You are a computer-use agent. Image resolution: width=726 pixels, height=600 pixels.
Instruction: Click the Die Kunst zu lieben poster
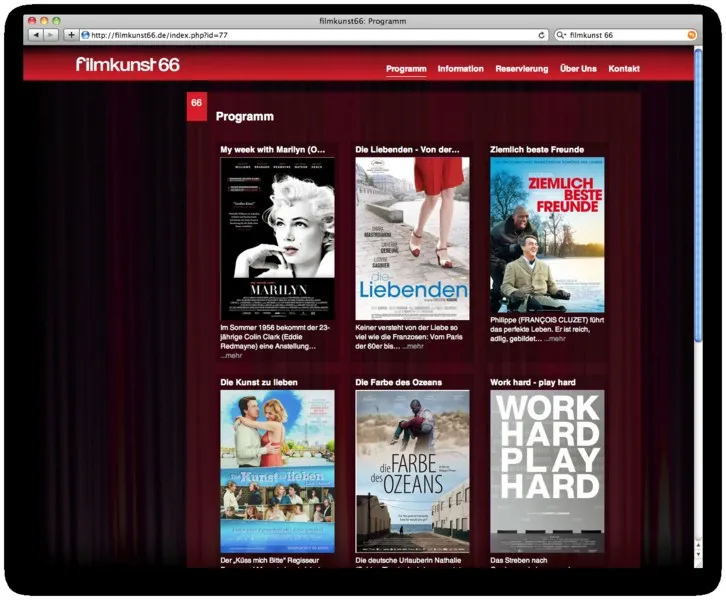pos(277,471)
